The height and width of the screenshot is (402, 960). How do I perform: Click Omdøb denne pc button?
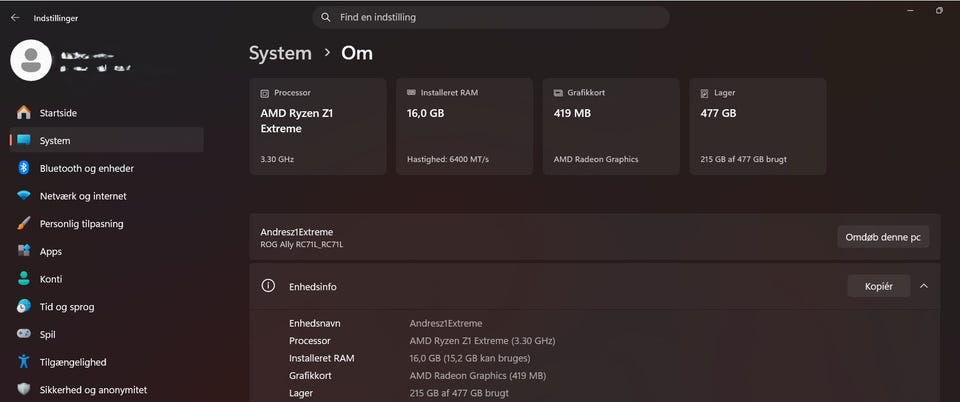[x=883, y=237]
